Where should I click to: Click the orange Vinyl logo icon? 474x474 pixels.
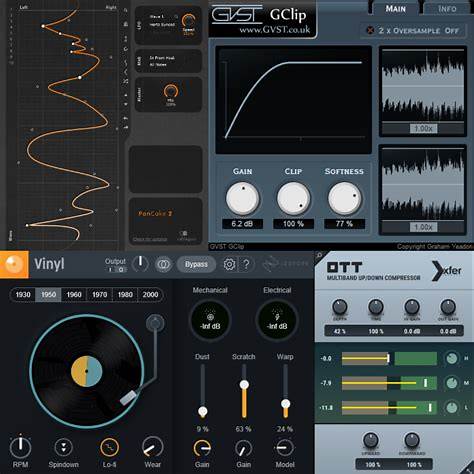14,264
